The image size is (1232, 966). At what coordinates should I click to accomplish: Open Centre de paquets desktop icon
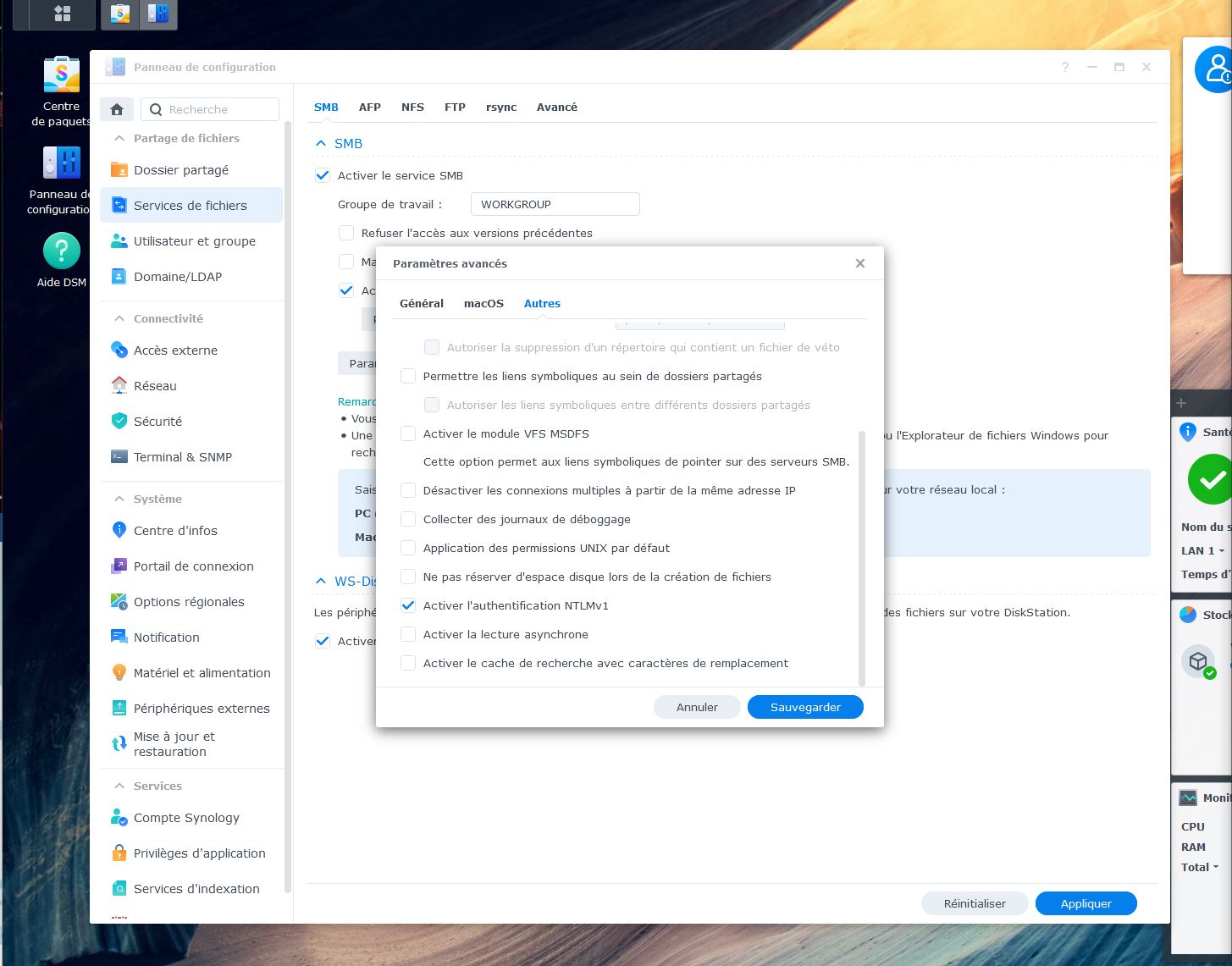pos(61,75)
